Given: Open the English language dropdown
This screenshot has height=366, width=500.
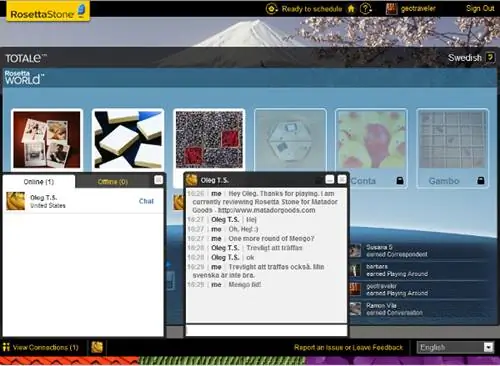Looking at the screenshot, I should 455,348.
